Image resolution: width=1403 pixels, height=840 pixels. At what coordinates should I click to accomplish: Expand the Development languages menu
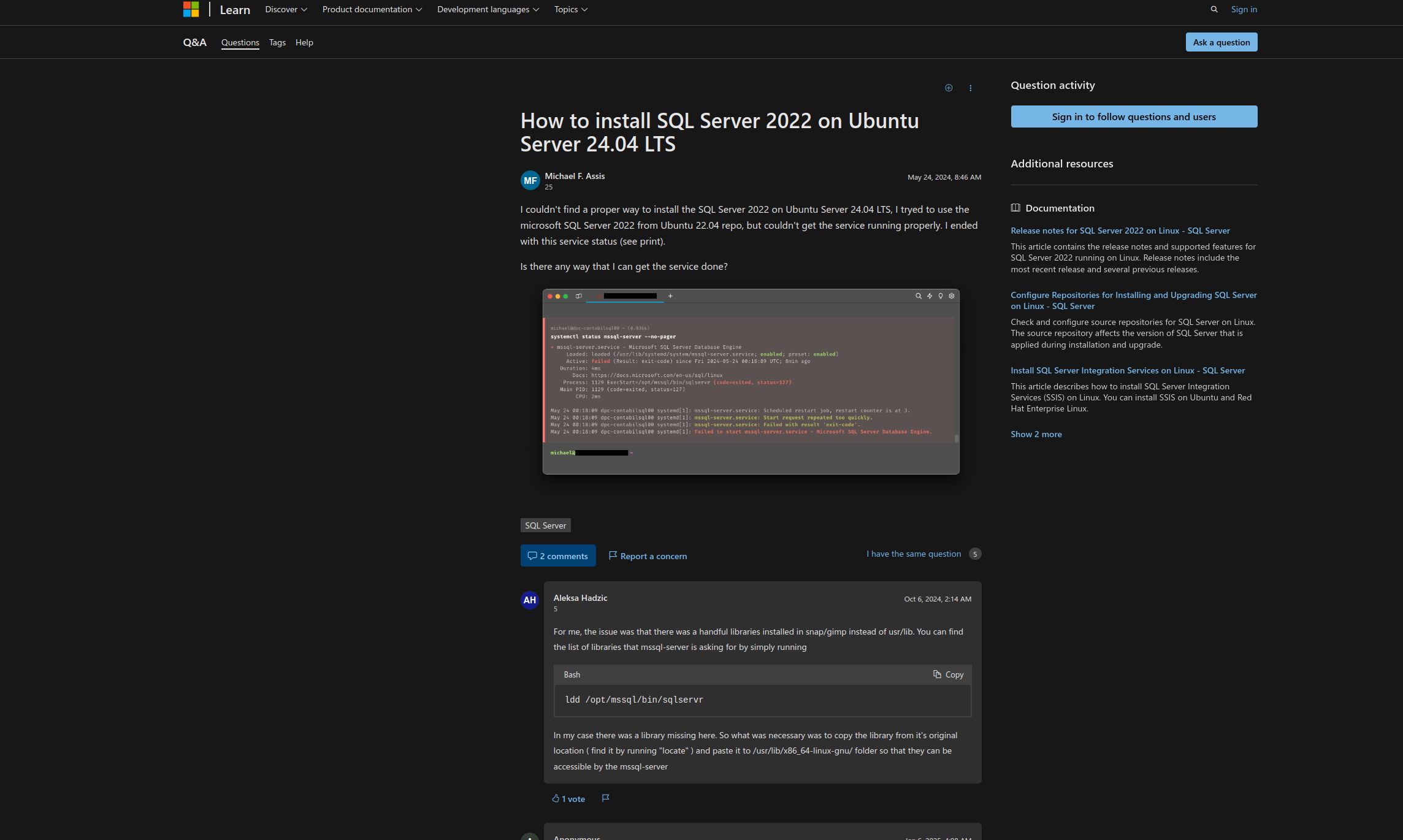[x=487, y=9]
